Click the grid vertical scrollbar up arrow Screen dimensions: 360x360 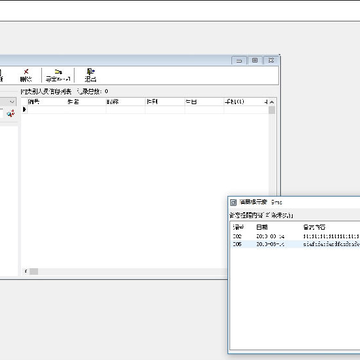point(272,102)
